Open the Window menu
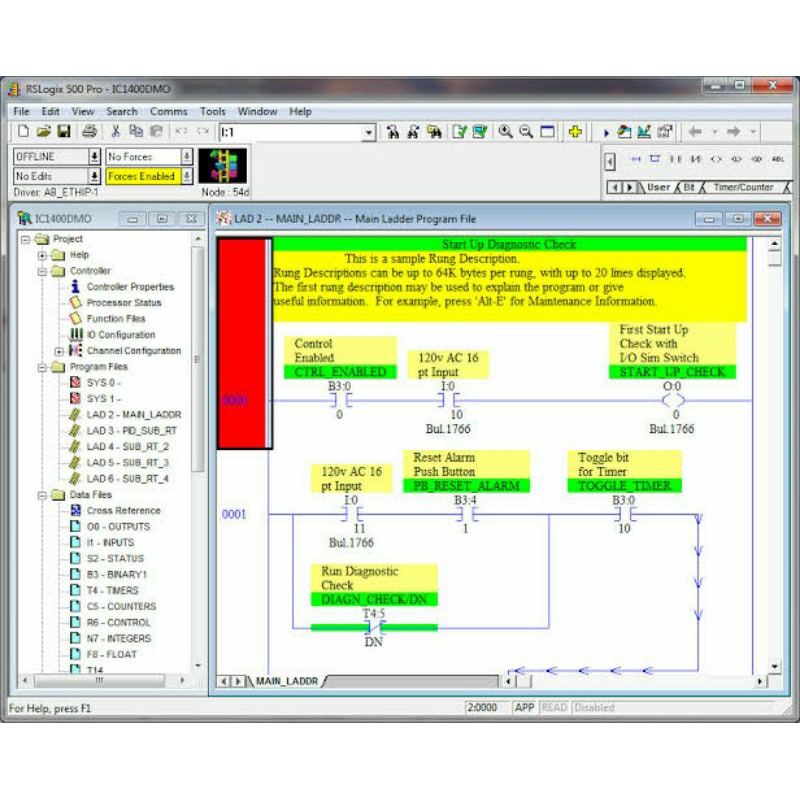The image size is (800, 800). [257, 112]
